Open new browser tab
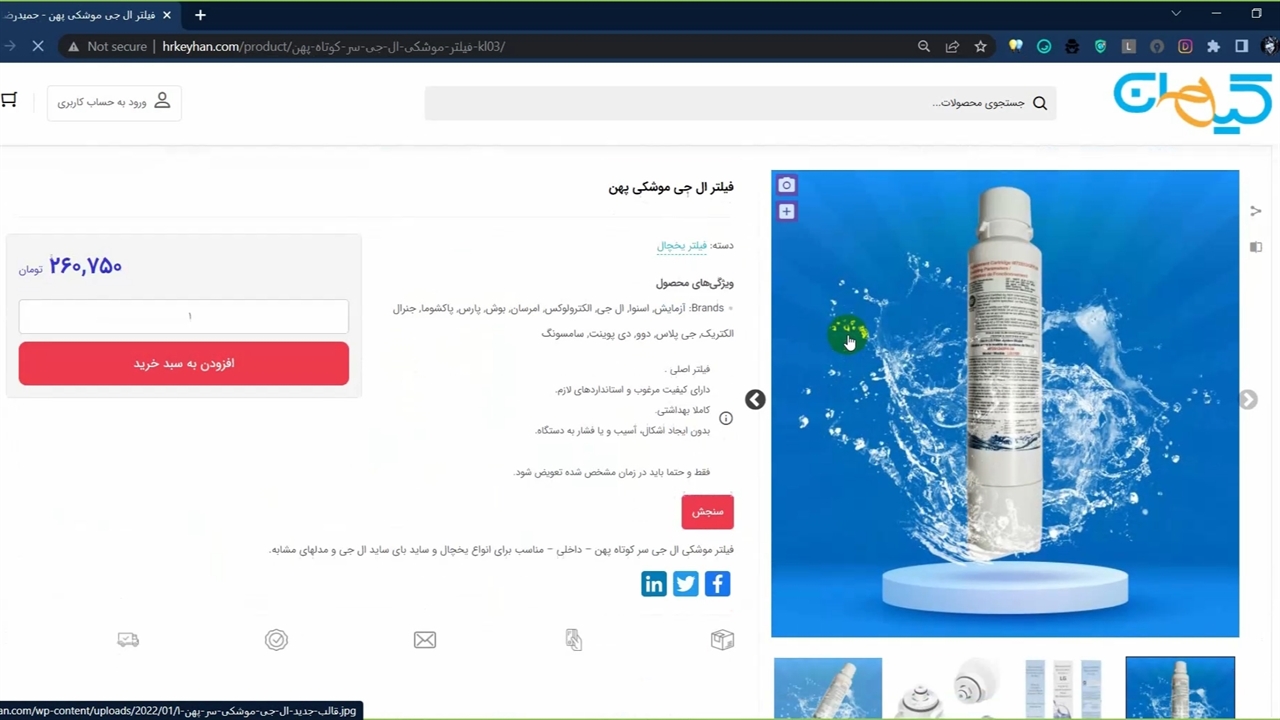The image size is (1280, 720). (x=200, y=15)
